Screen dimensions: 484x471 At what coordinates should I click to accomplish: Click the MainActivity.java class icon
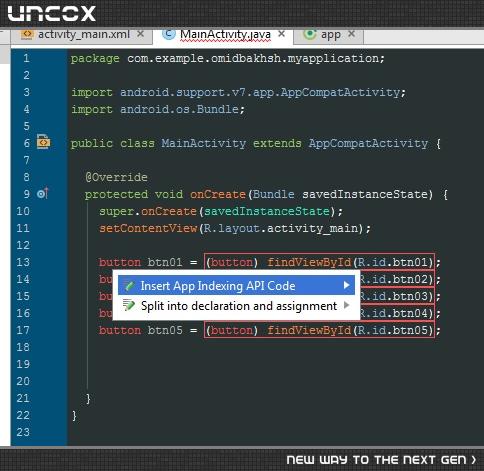(x=169, y=34)
